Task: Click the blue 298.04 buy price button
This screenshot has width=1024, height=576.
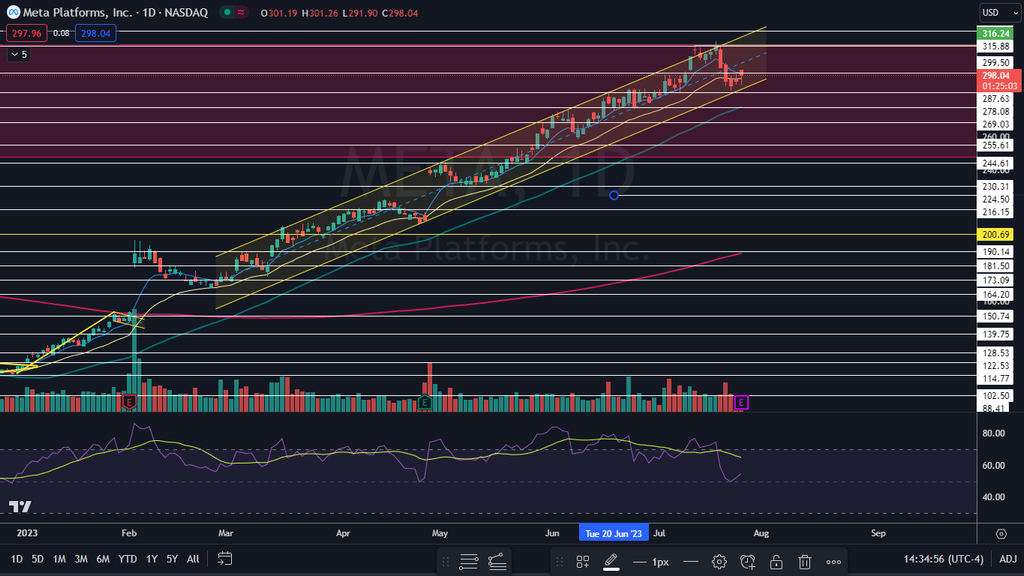Action: 96,33
